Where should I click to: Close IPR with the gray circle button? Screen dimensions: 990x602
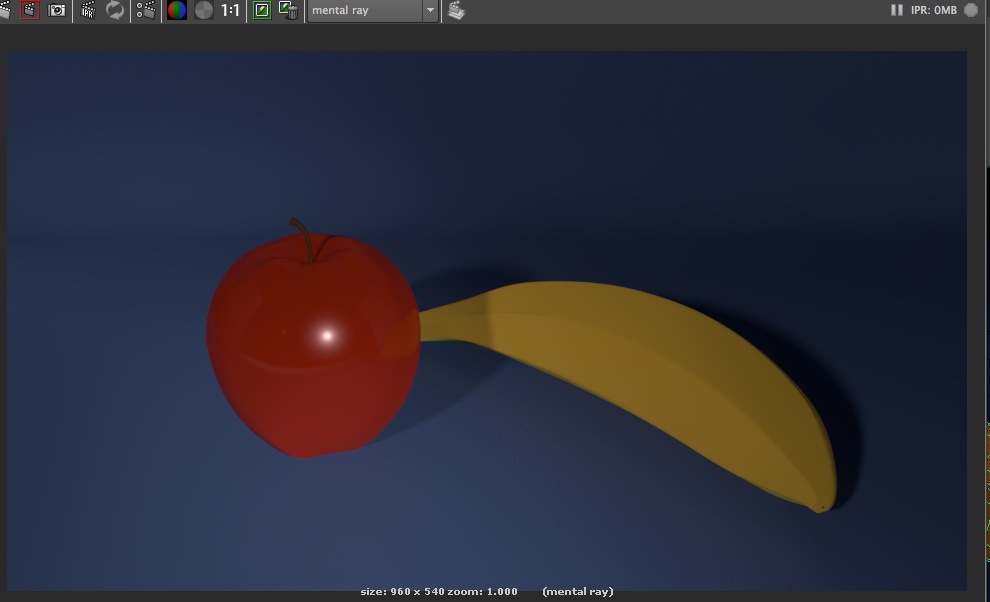pyautogui.click(x=971, y=10)
